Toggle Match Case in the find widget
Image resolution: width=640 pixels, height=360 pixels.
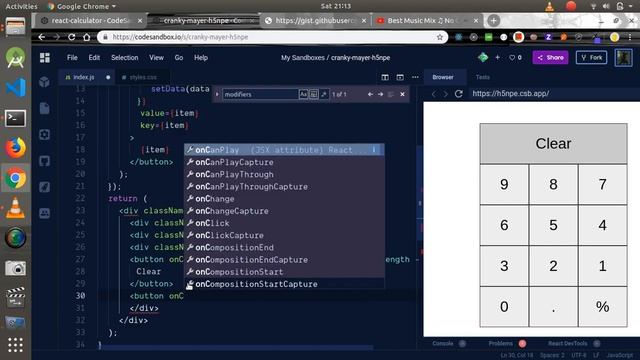303,94
